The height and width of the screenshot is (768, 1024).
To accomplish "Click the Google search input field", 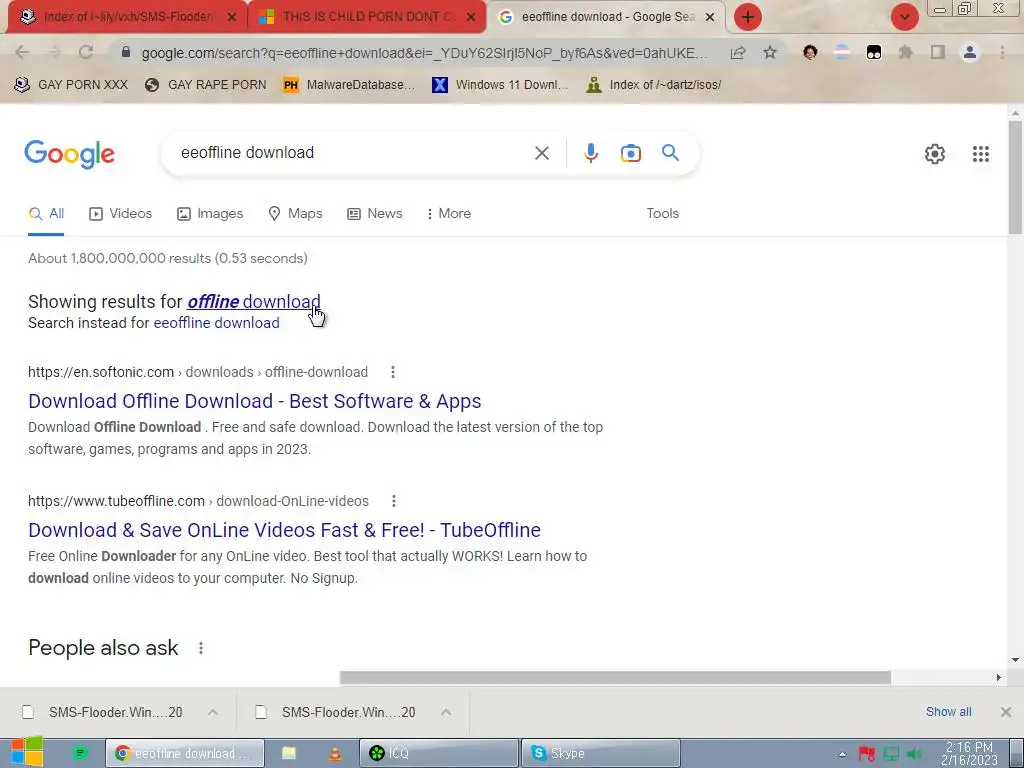I will coord(353,153).
